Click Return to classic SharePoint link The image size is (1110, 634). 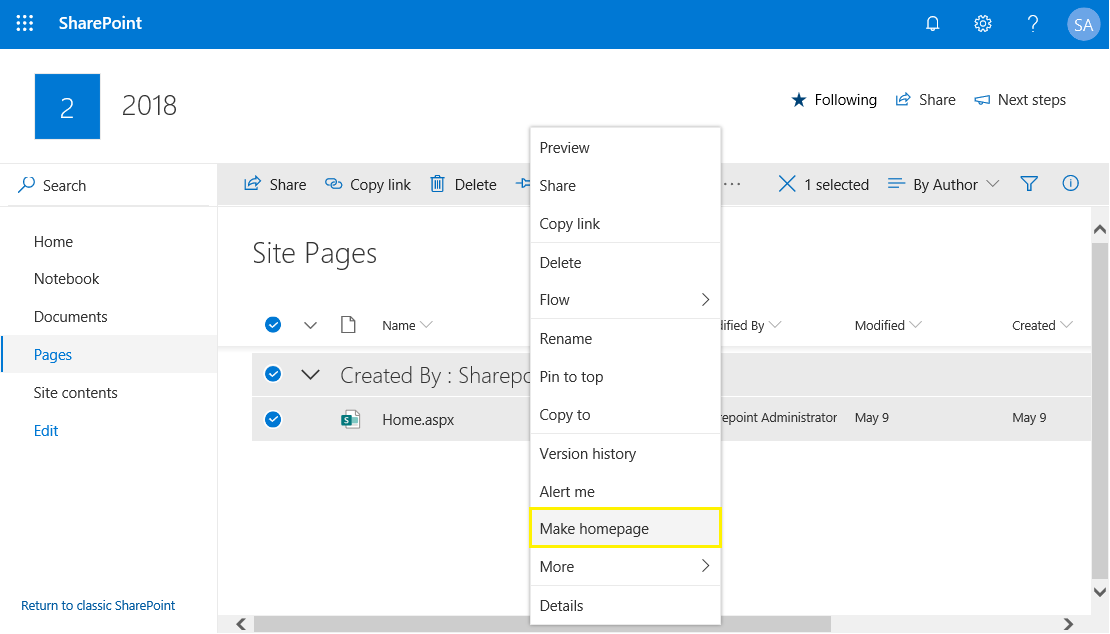[97, 605]
